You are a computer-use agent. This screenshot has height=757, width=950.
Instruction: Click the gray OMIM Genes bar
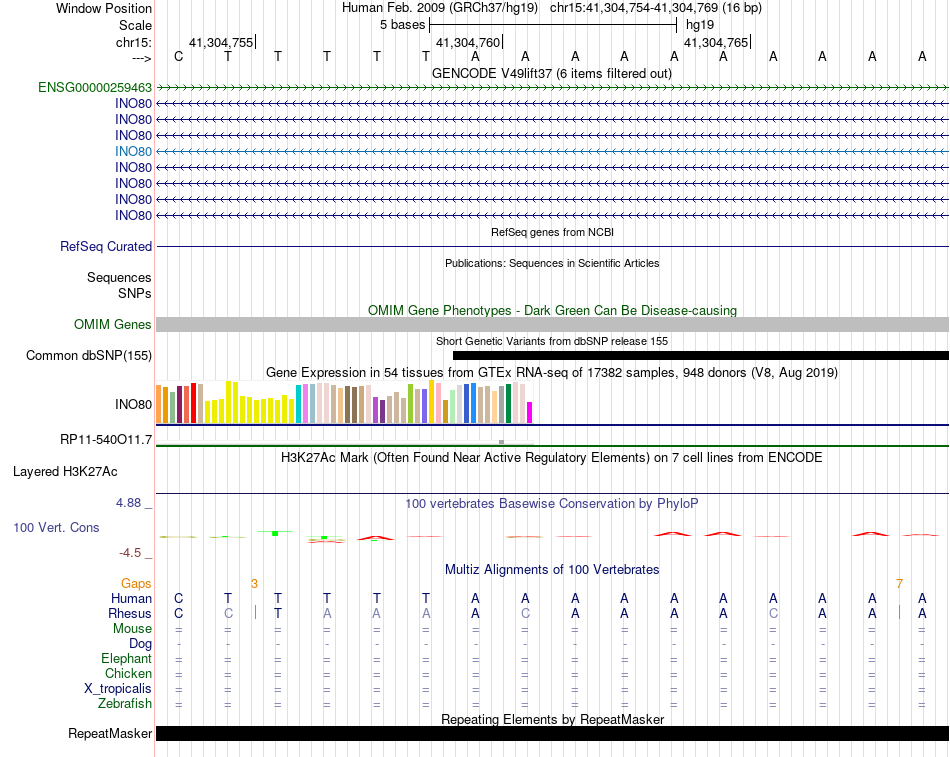coord(552,324)
